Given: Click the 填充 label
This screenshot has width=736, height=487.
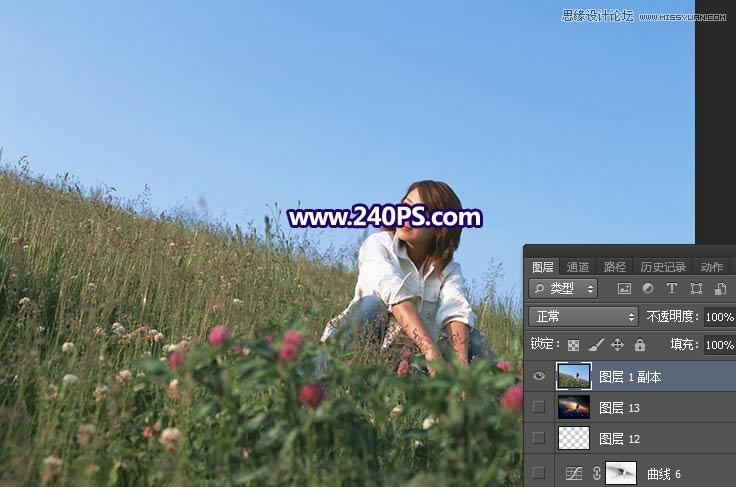Looking at the screenshot, I should [x=684, y=345].
